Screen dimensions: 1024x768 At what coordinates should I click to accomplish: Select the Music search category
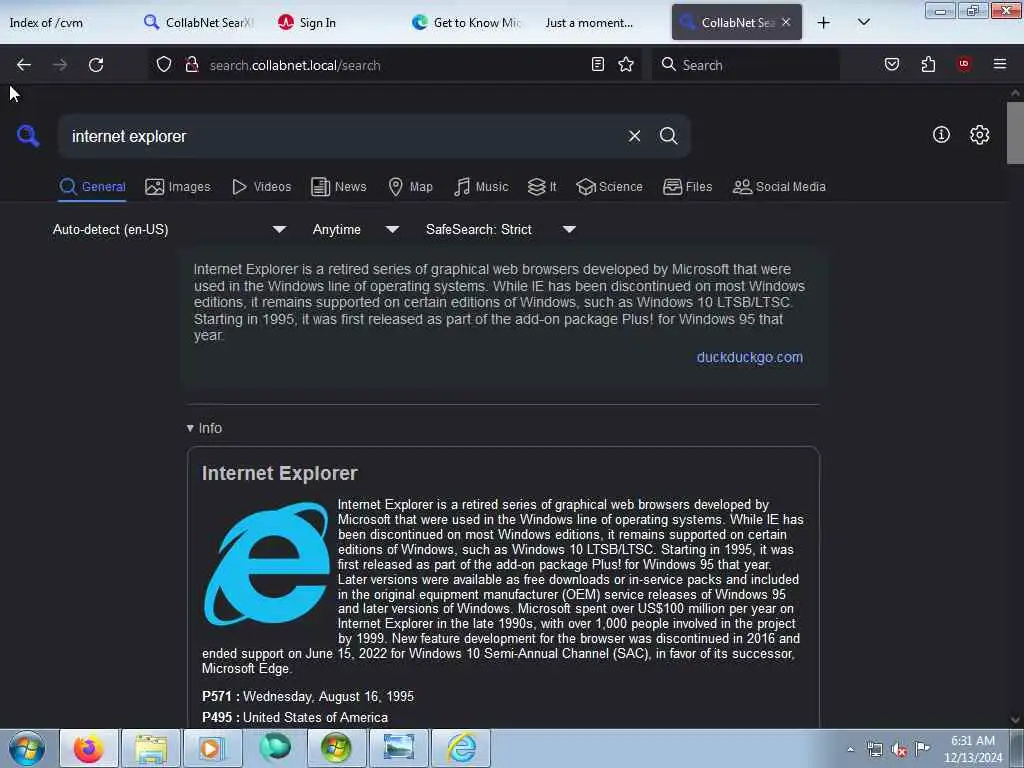pyautogui.click(x=481, y=187)
